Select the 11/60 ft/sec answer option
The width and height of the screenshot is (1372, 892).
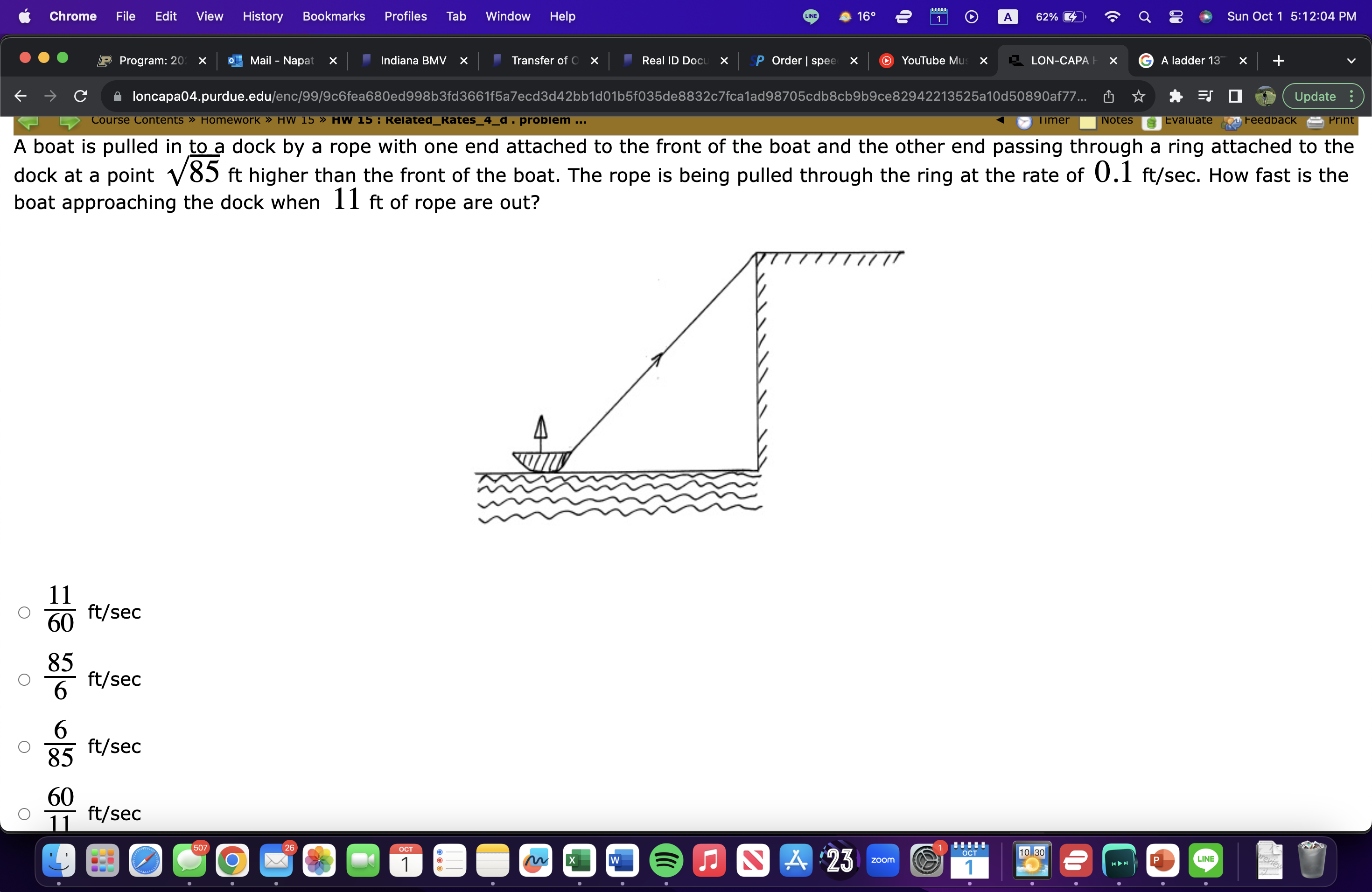(24, 612)
